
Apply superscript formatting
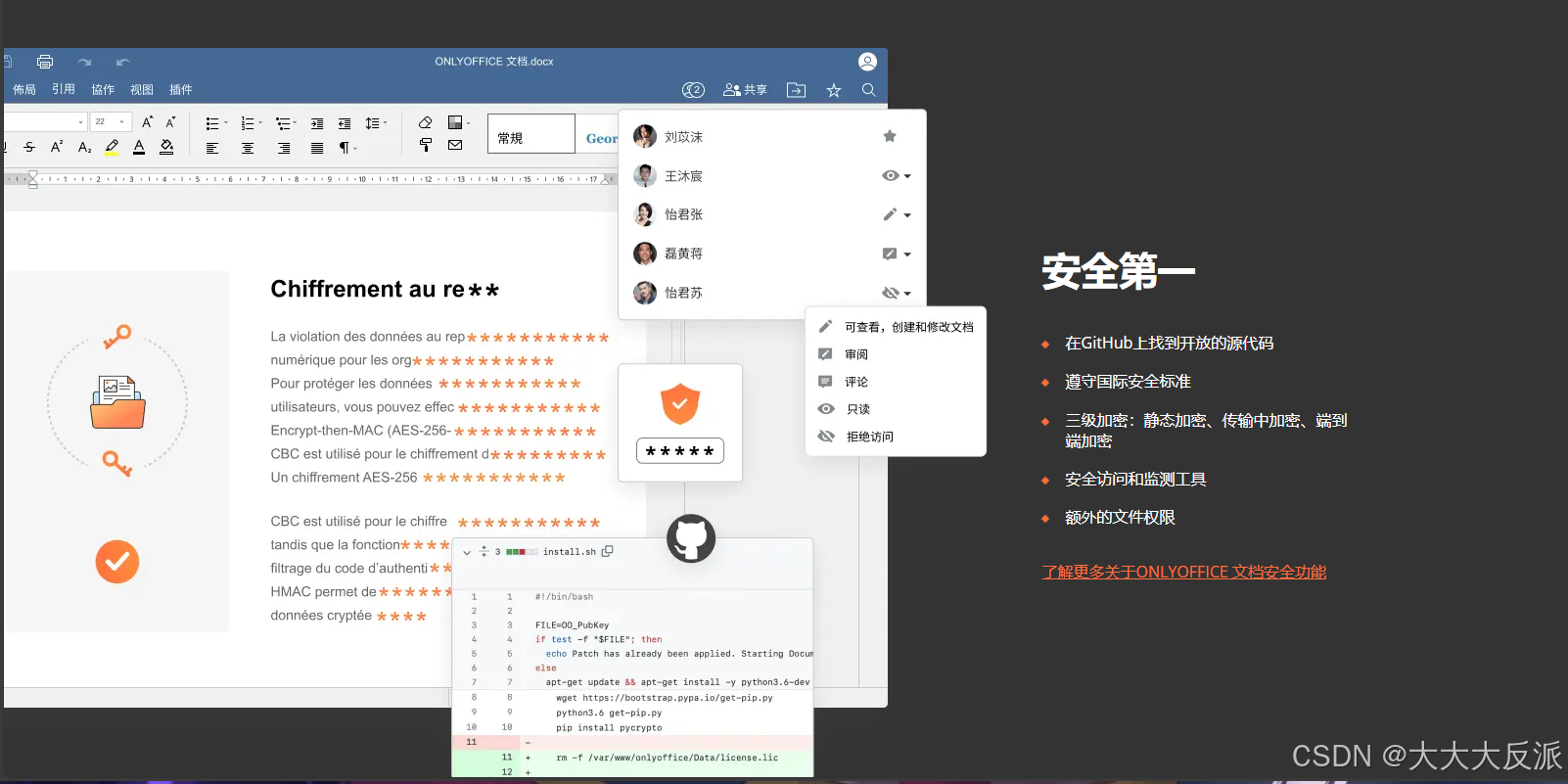[57, 147]
